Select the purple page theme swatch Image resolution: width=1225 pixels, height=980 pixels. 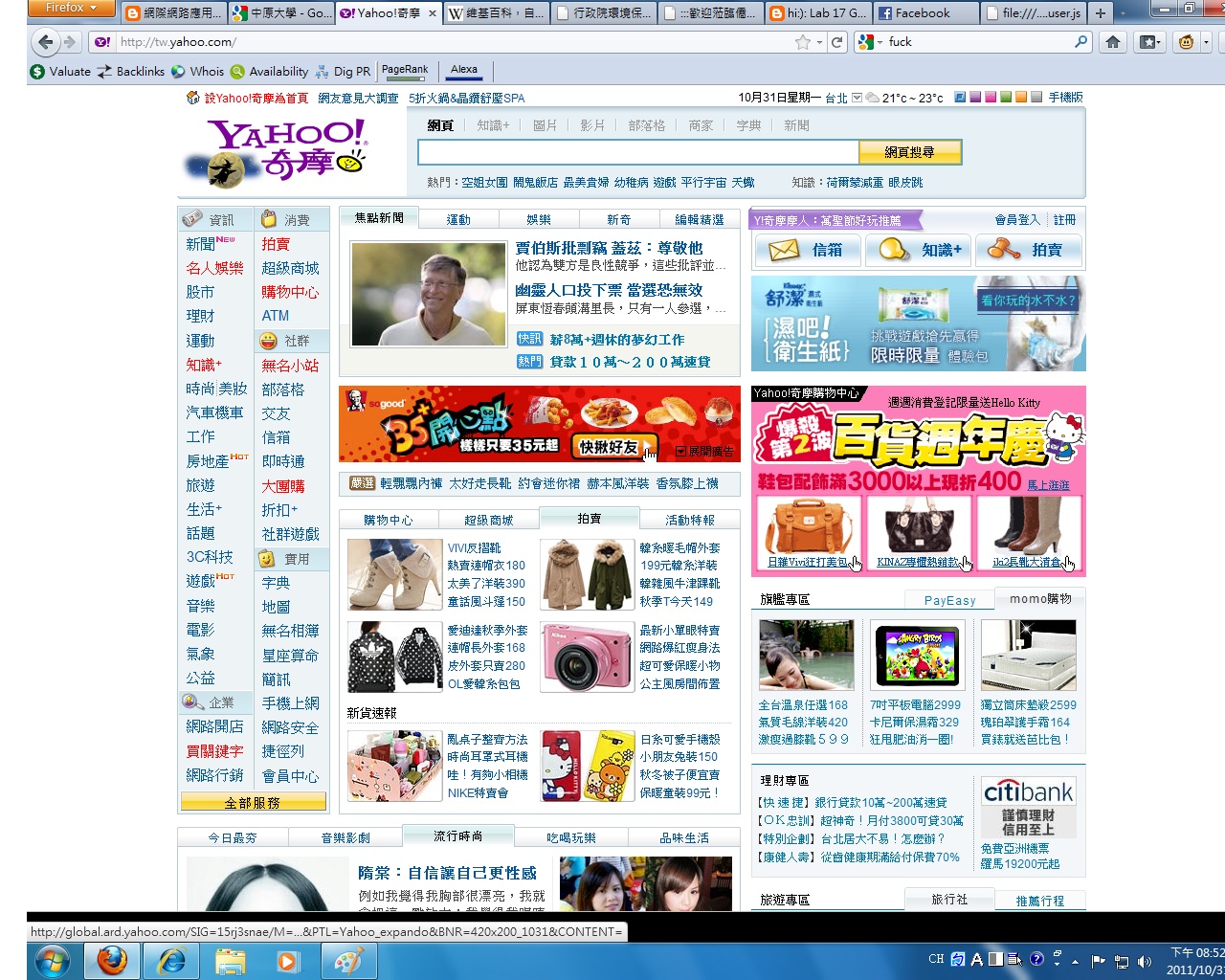[x=975, y=98]
